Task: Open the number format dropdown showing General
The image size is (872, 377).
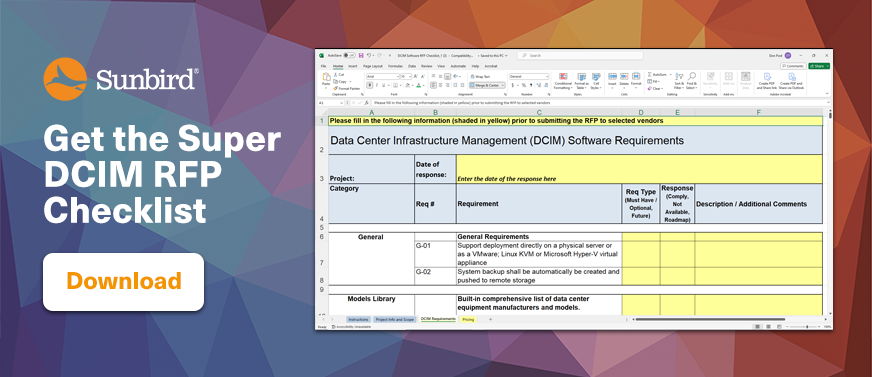Action: coord(529,76)
